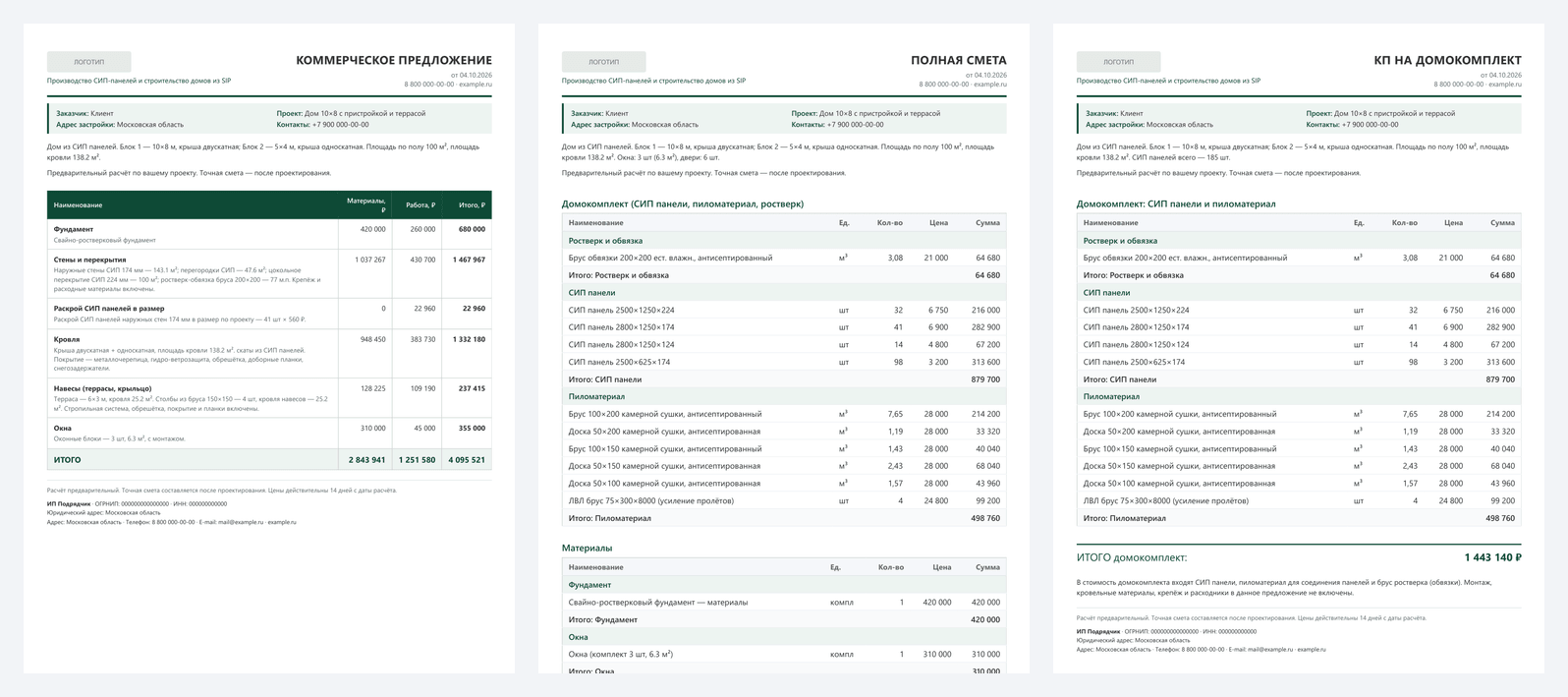Viewport: 1568px width, 697px height.
Task: Click "Итого: Фундамент" subtotal label
Action: (x=603, y=620)
